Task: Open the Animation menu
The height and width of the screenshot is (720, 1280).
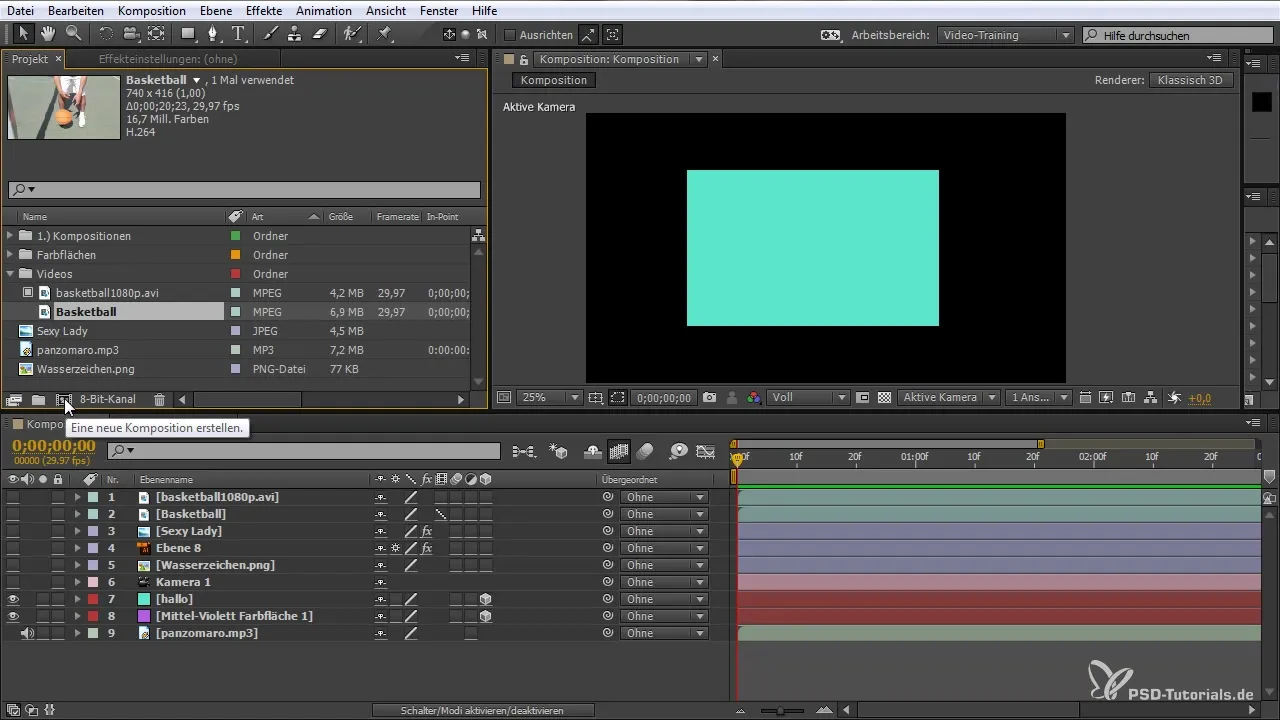Action: (324, 10)
